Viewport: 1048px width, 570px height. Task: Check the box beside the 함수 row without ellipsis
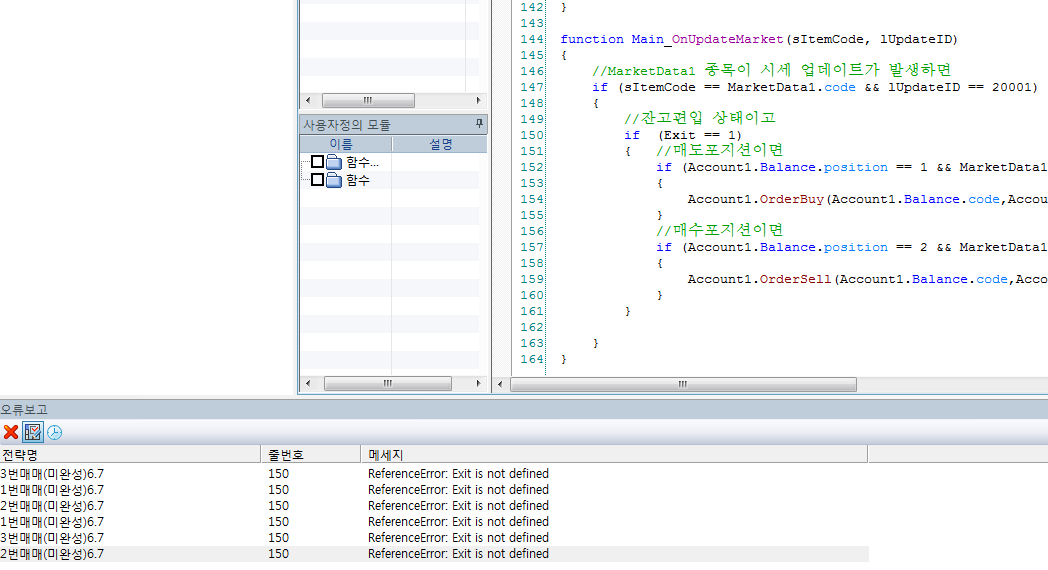317,180
